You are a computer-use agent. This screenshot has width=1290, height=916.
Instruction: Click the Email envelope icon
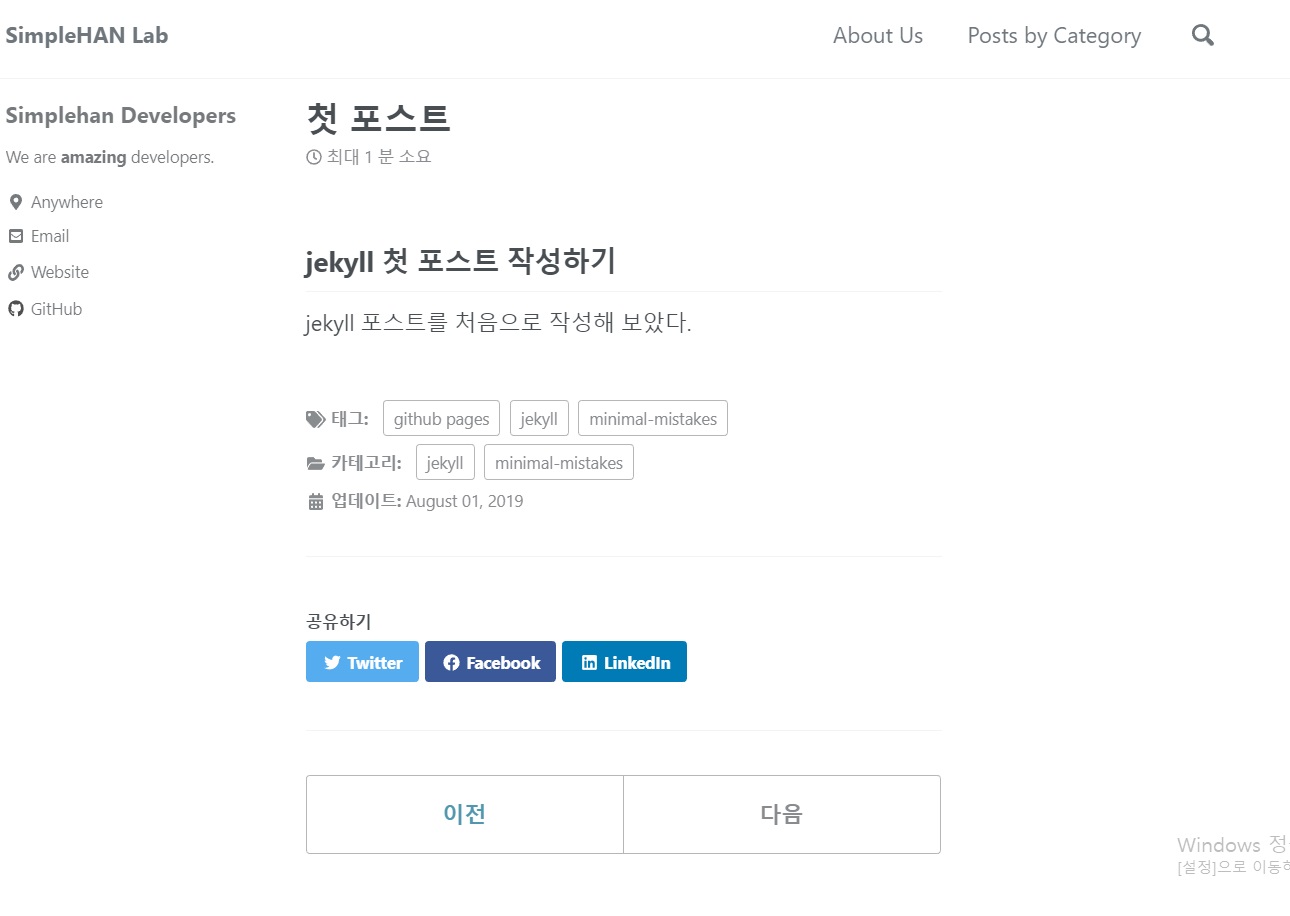coord(16,236)
